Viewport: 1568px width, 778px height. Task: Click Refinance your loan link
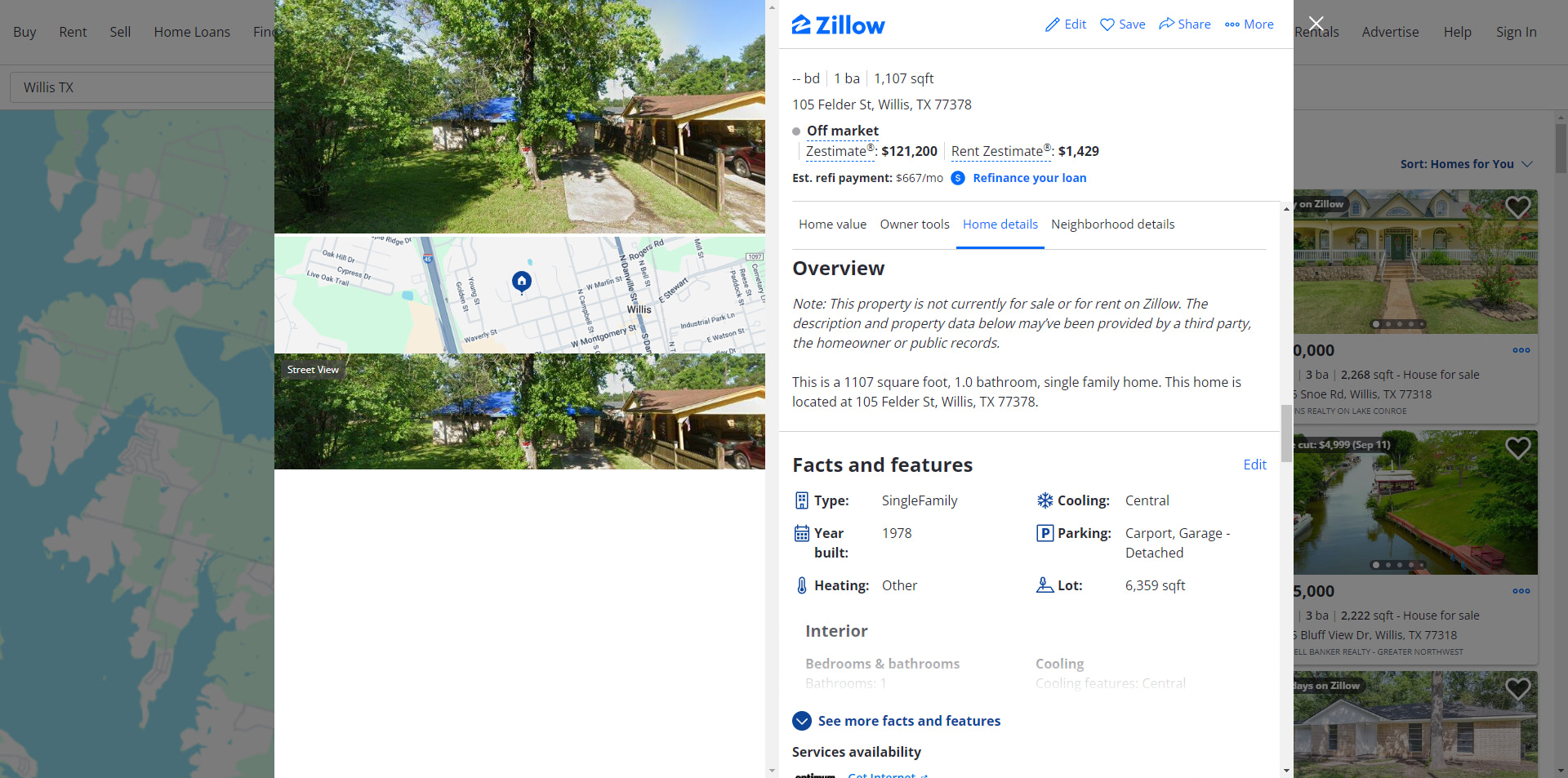[x=1029, y=178]
